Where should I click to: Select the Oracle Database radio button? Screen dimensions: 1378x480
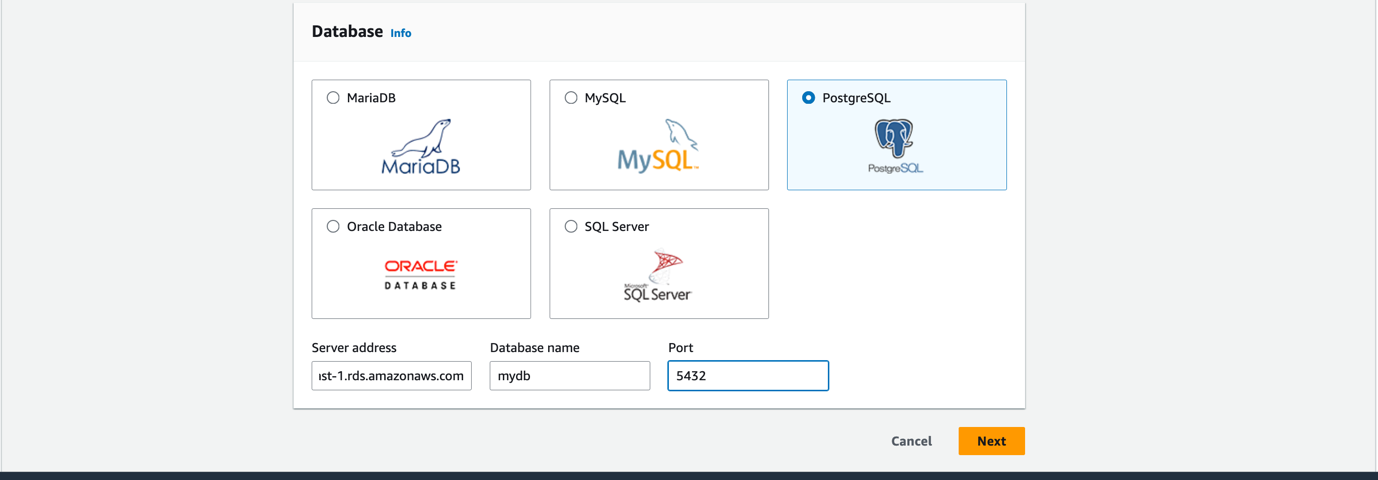[x=333, y=227]
